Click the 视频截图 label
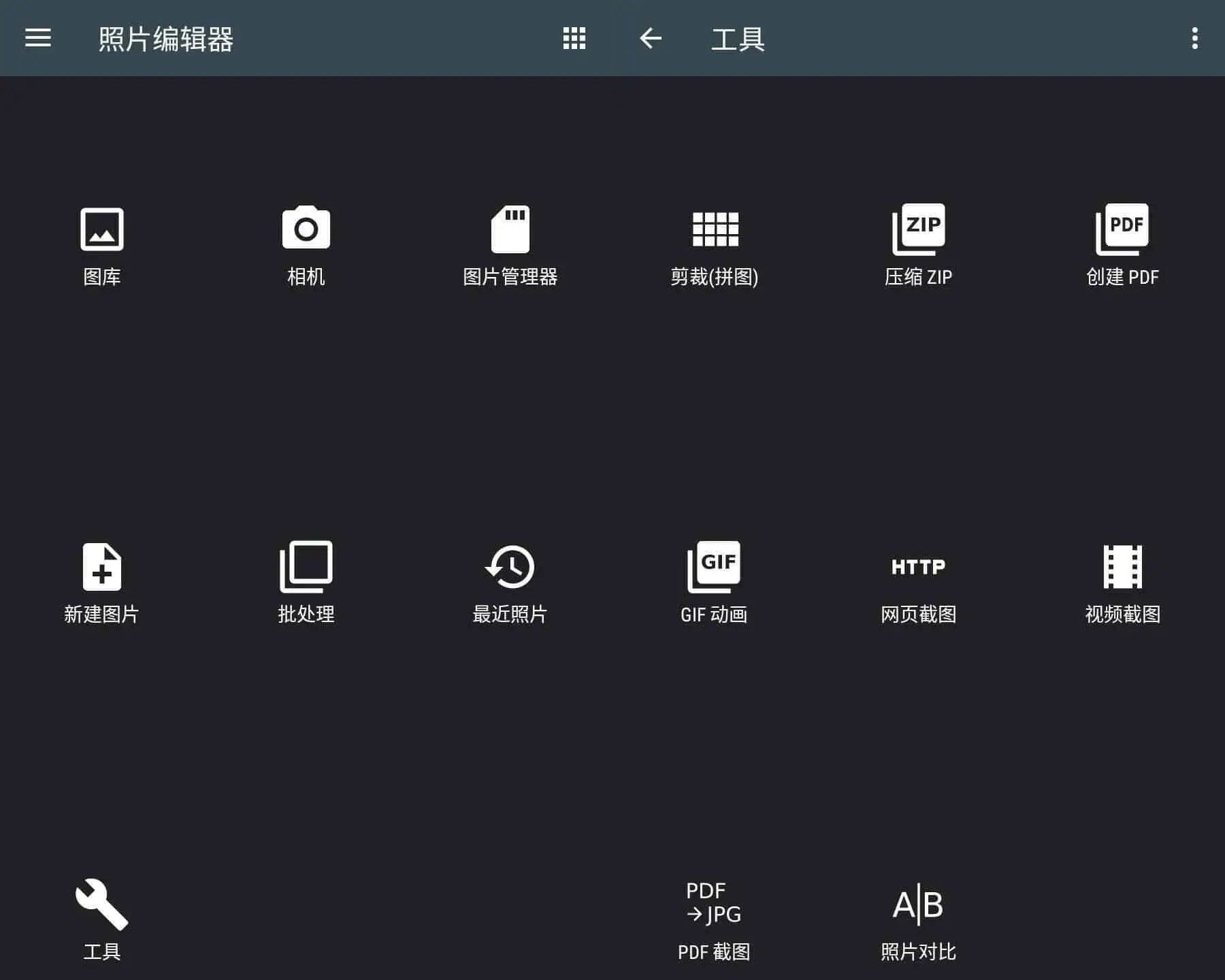1225x980 pixels. 1123,614
